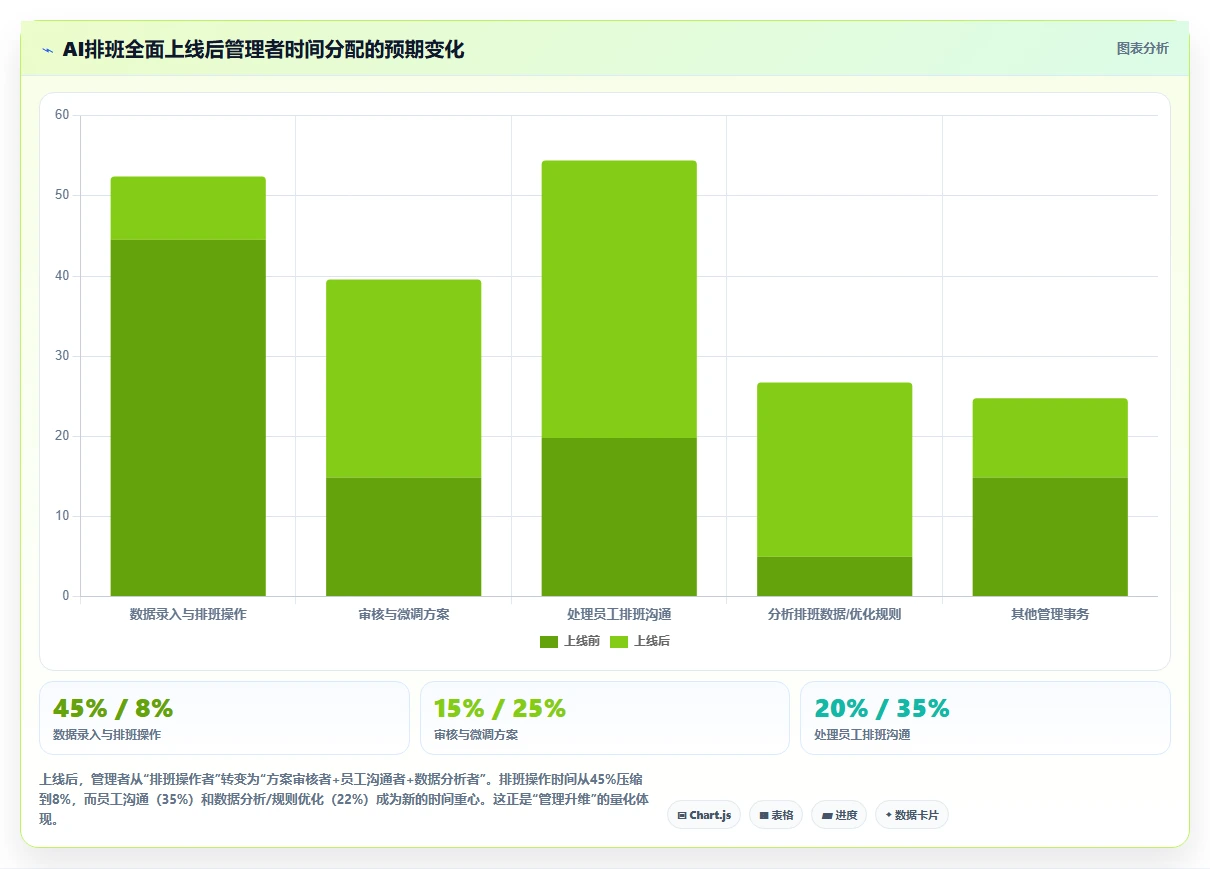Viewport: 1210px width, 869px height.
Task: Click 上线后 bar segment for 处理员工排班沟通
Action: click(619, 299)
